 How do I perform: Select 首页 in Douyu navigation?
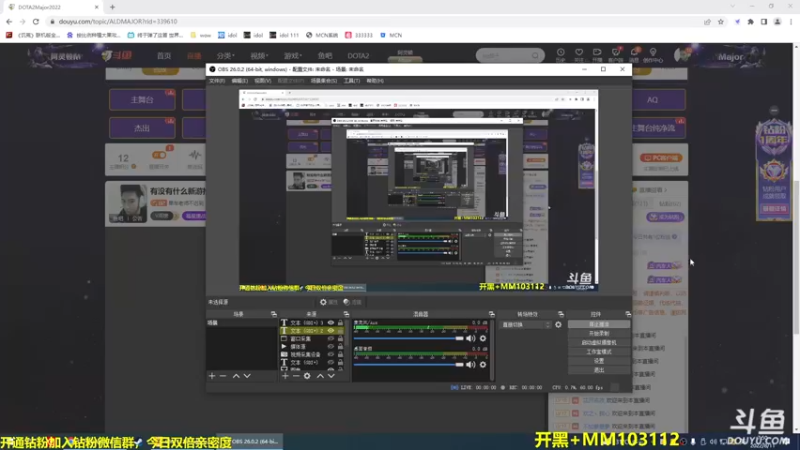coord(164,56)
